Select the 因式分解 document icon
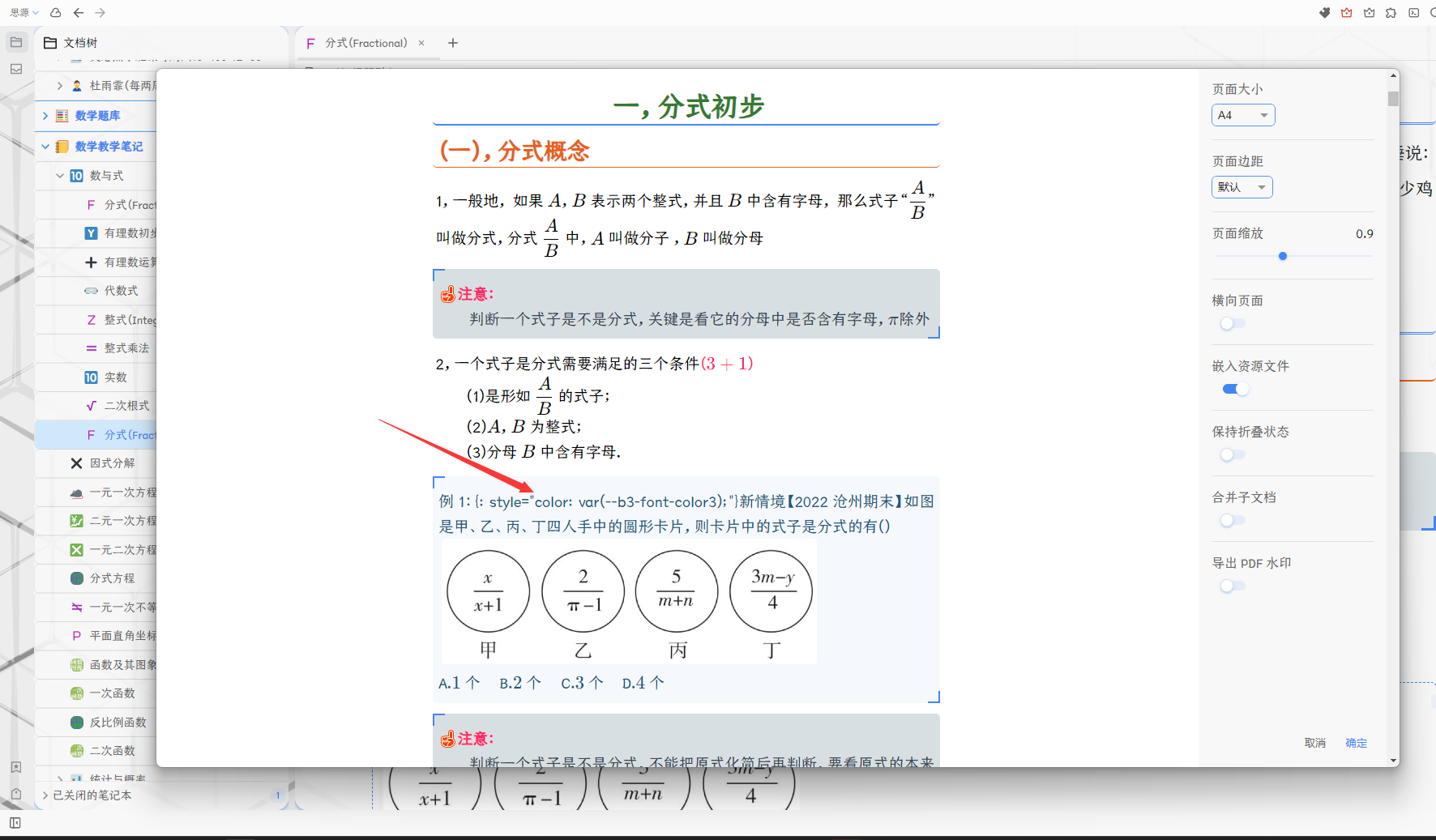The height and width of the screenshot is (840, 1436). pyautogui.click(x=76, y=463)
